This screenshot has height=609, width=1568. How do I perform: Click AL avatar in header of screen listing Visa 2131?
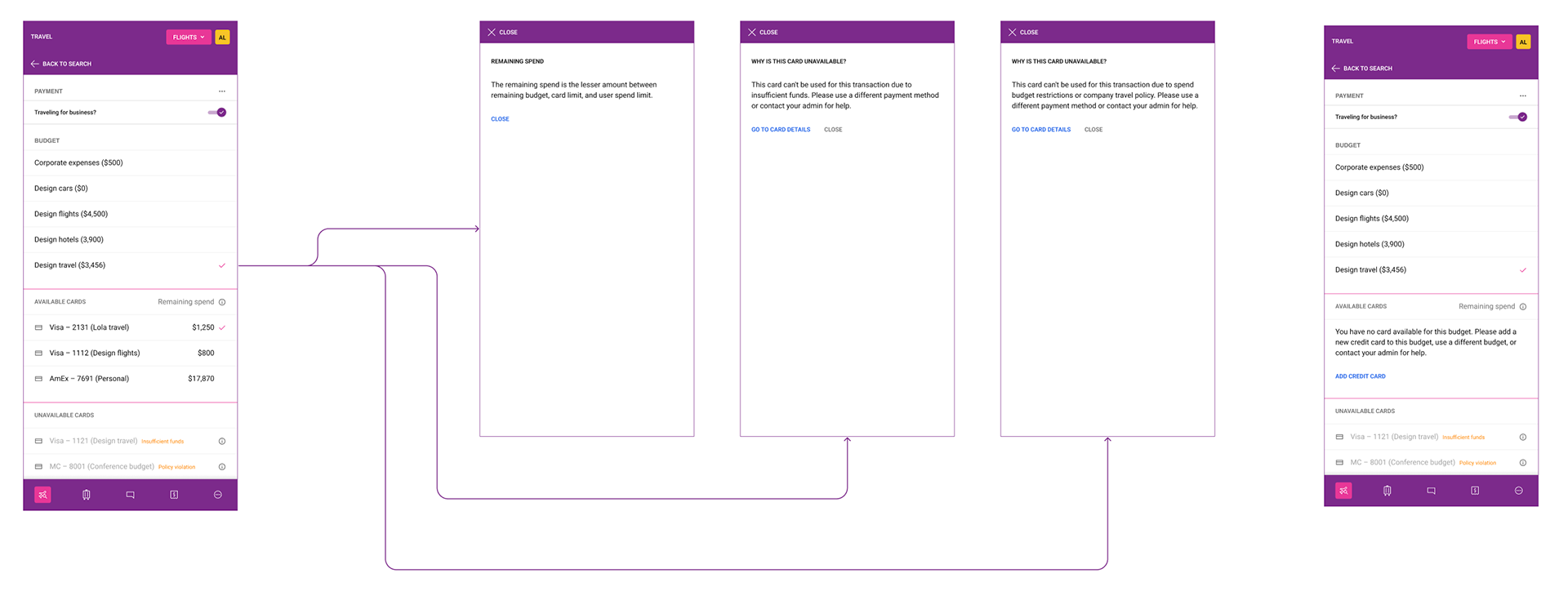pyautogui.click(x=222, y=37)
